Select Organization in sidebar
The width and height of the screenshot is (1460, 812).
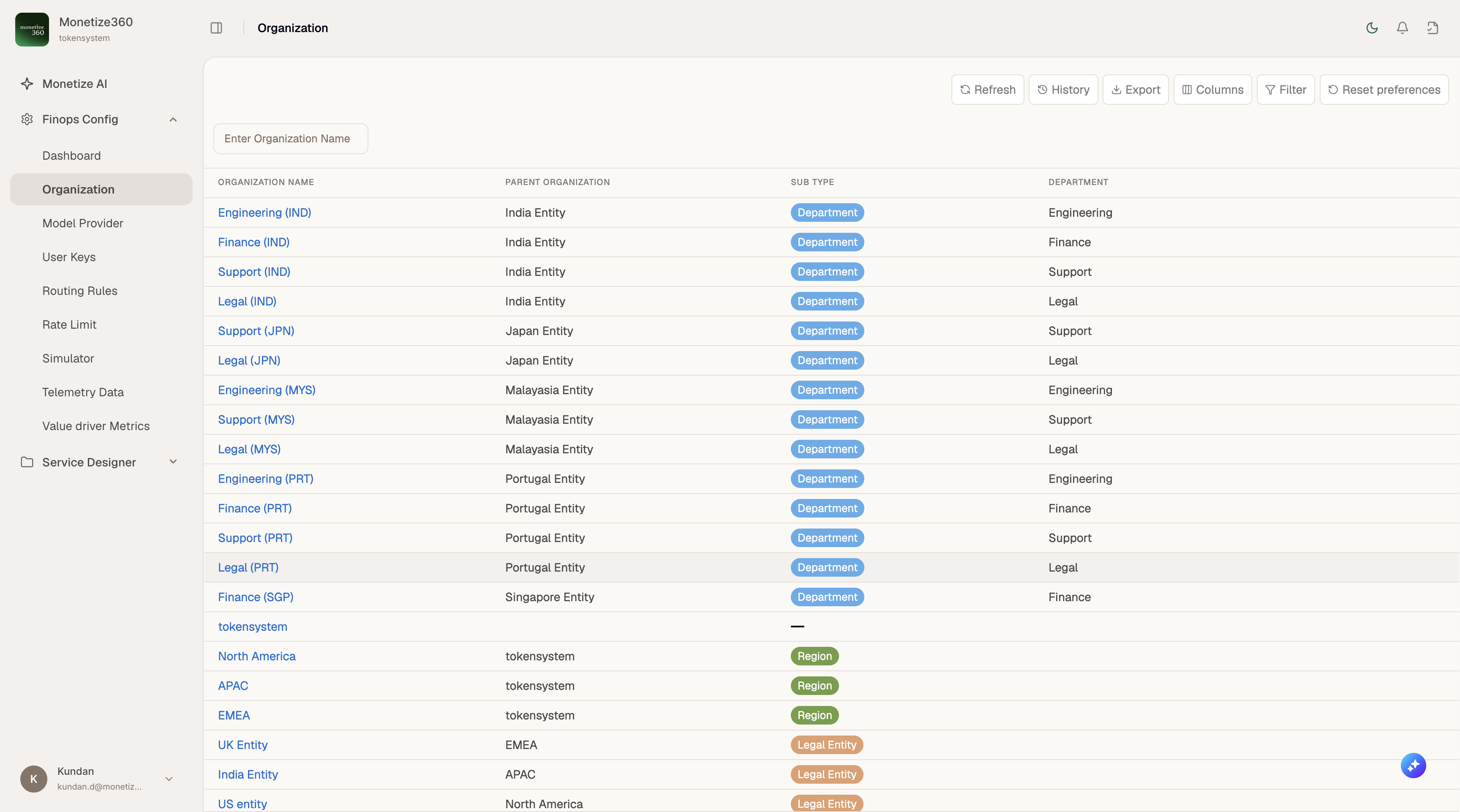click(x=101, y=189)
